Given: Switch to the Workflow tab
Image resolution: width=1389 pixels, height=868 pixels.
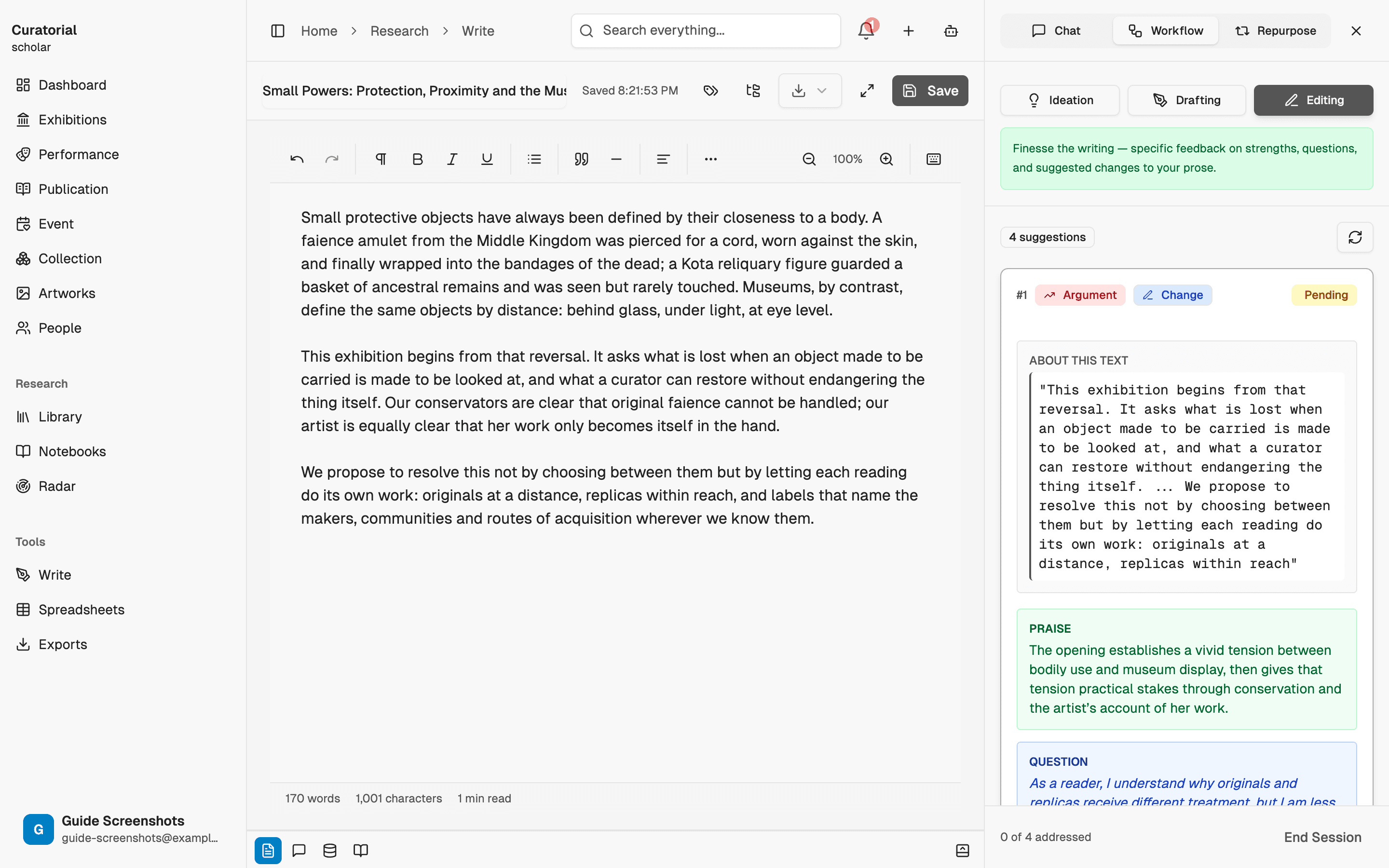Looking at the screenshot, I should (1165, 31).
